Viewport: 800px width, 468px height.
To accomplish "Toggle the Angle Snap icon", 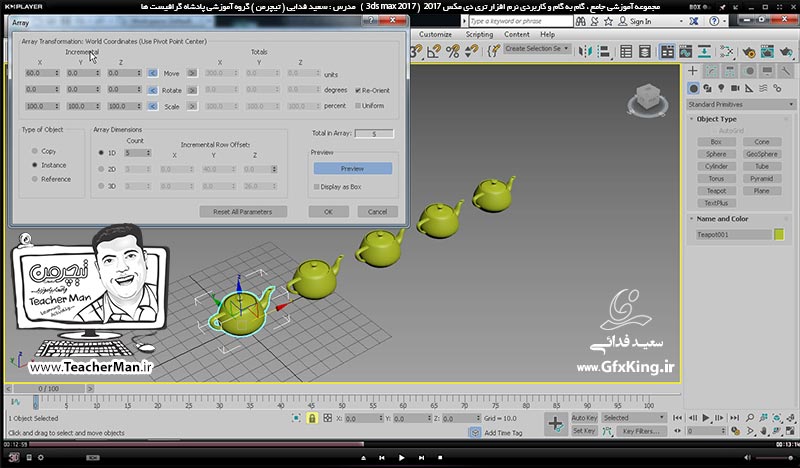I will [x=434, y=51].
